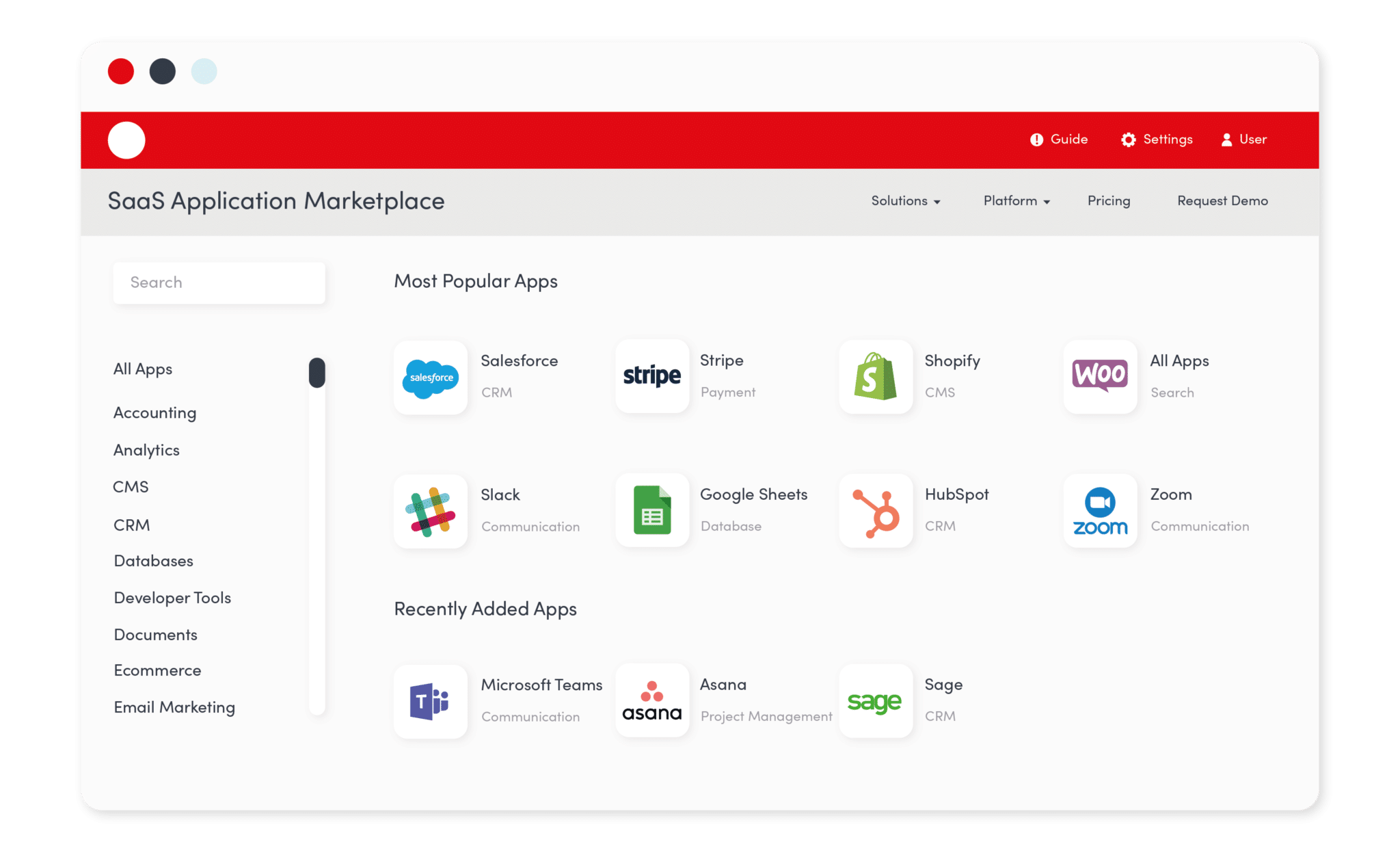Open the HubSpot app icon

876,511
